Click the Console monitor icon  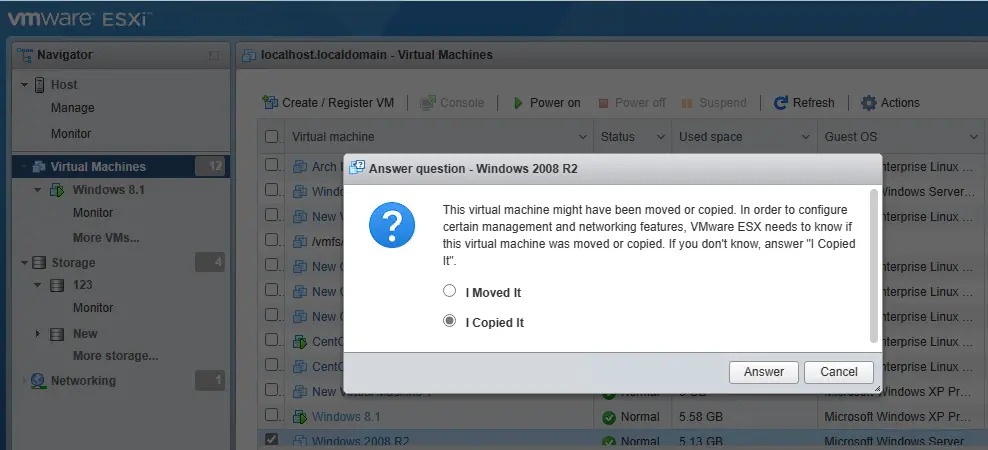[428, 103]
